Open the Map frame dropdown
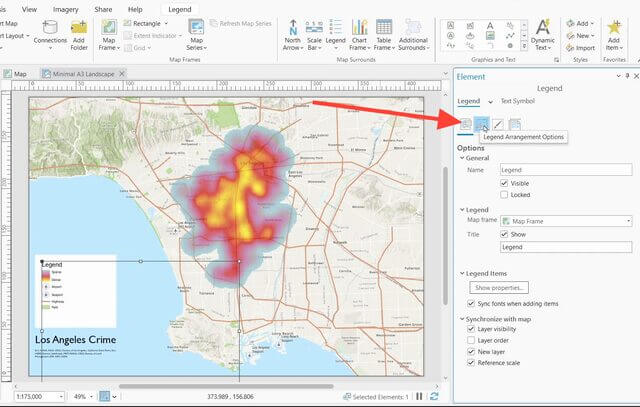The width and height of the screenshot is (640, 407). (566, 221)
